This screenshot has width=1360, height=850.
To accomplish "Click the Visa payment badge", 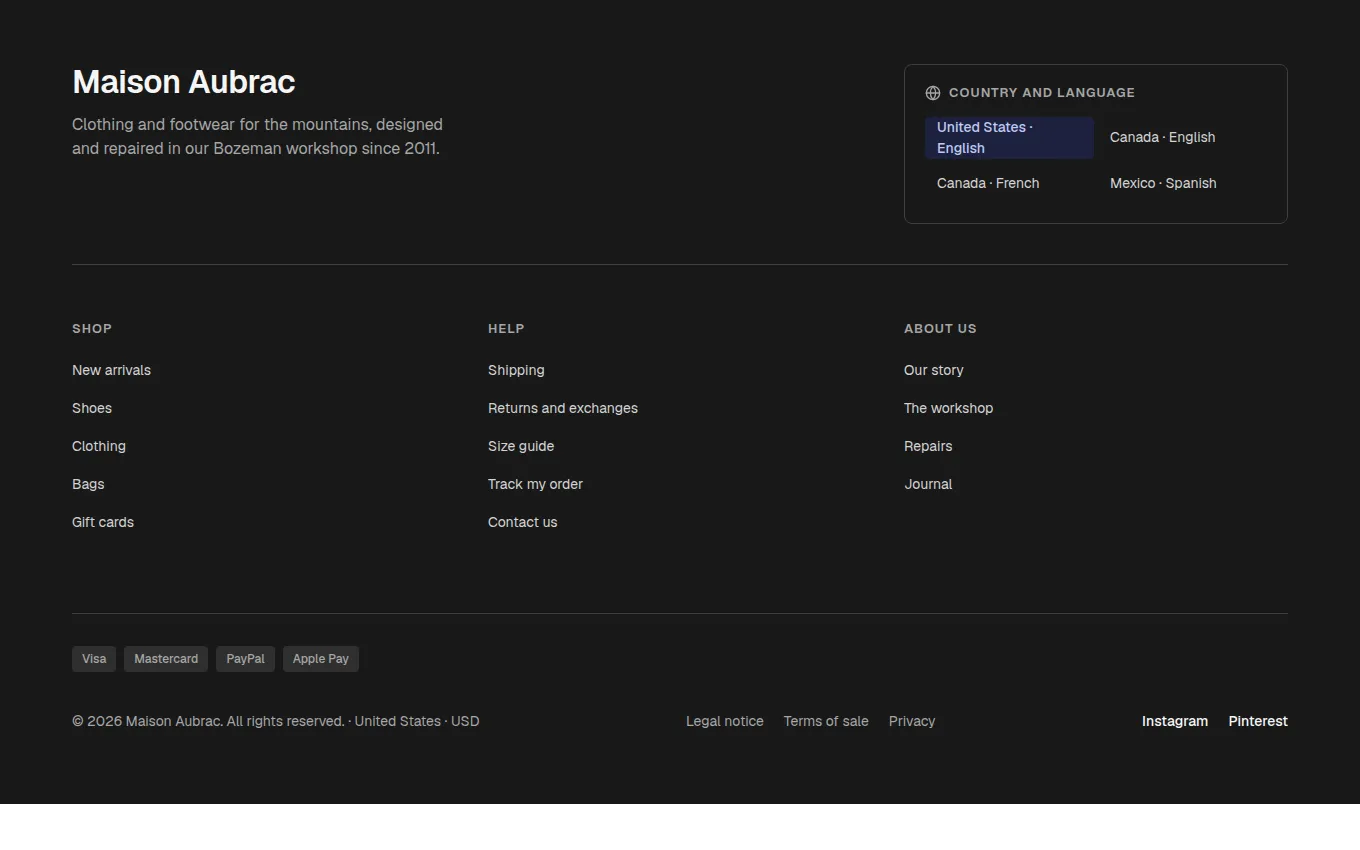I will [94, 659].
